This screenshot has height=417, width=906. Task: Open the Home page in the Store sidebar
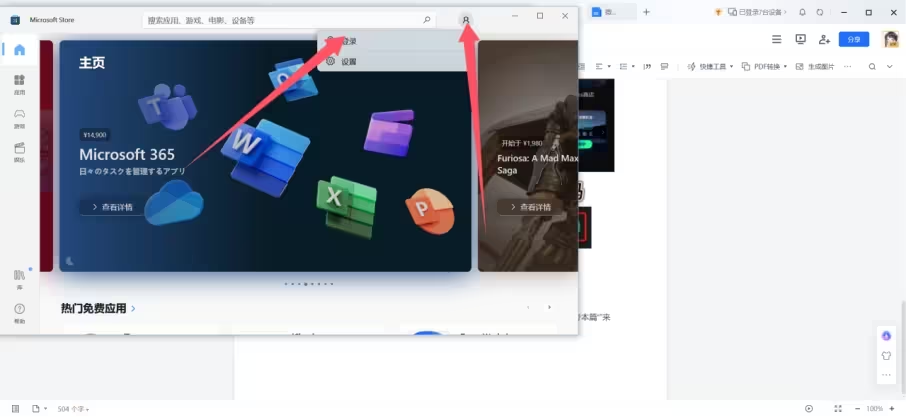(20, 50)
